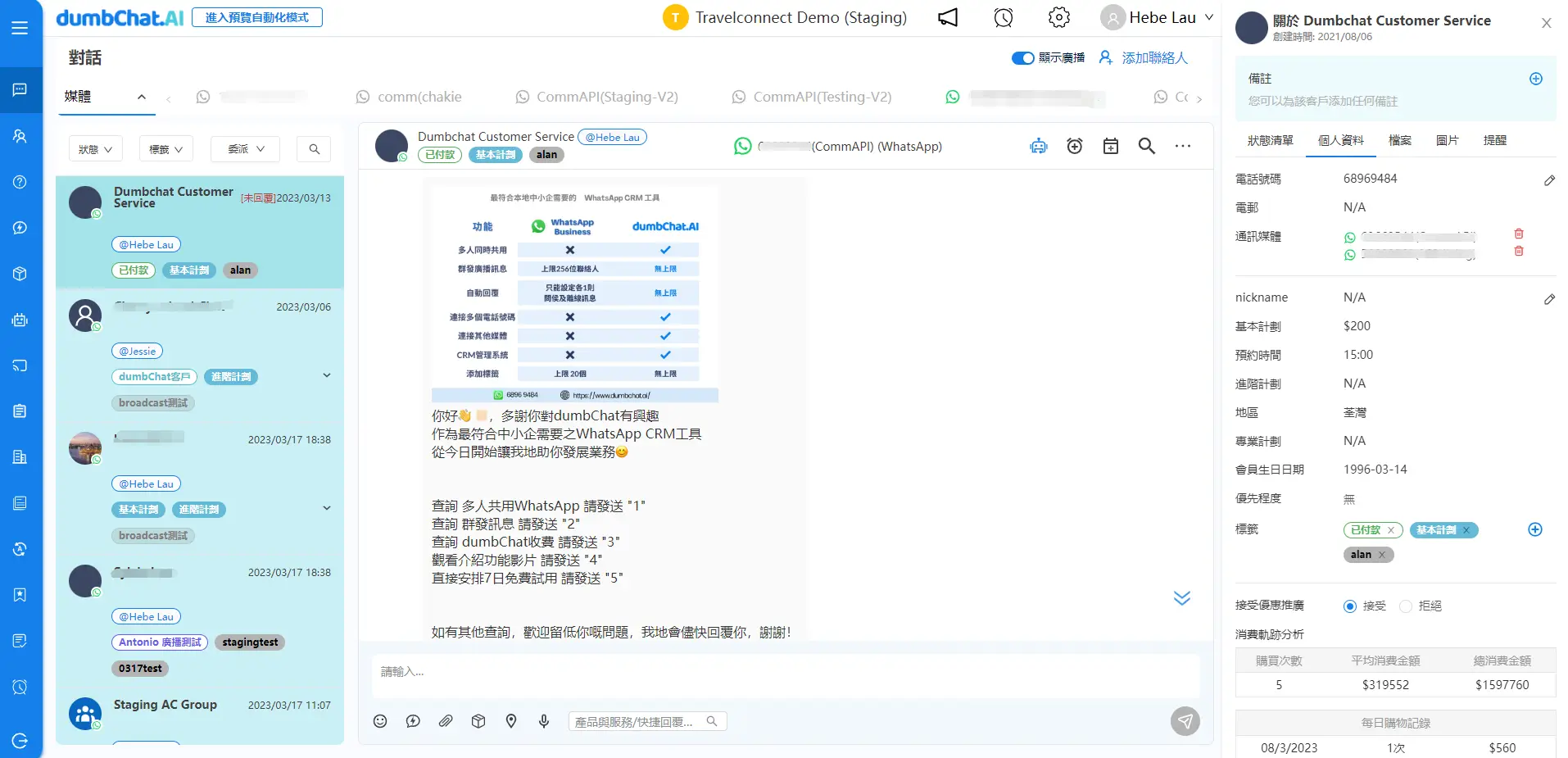Open the WhatsApp CRM comparison image
The image size is (1568, 758).
(575, 295)
